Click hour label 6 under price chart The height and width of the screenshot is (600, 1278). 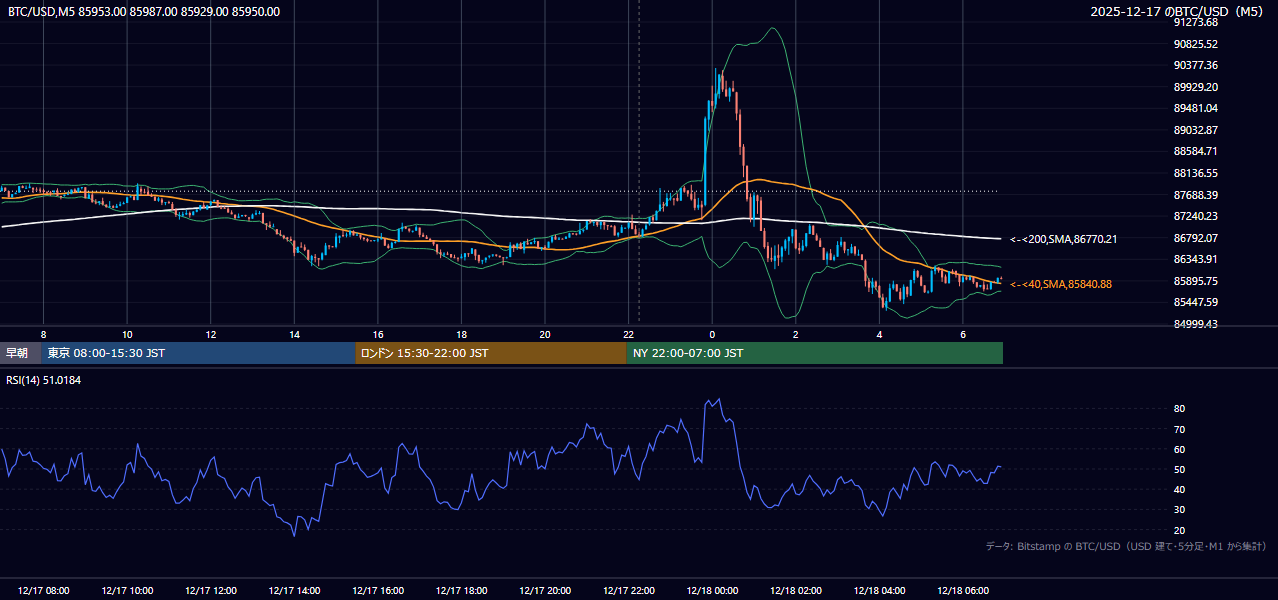click(963, 334)
